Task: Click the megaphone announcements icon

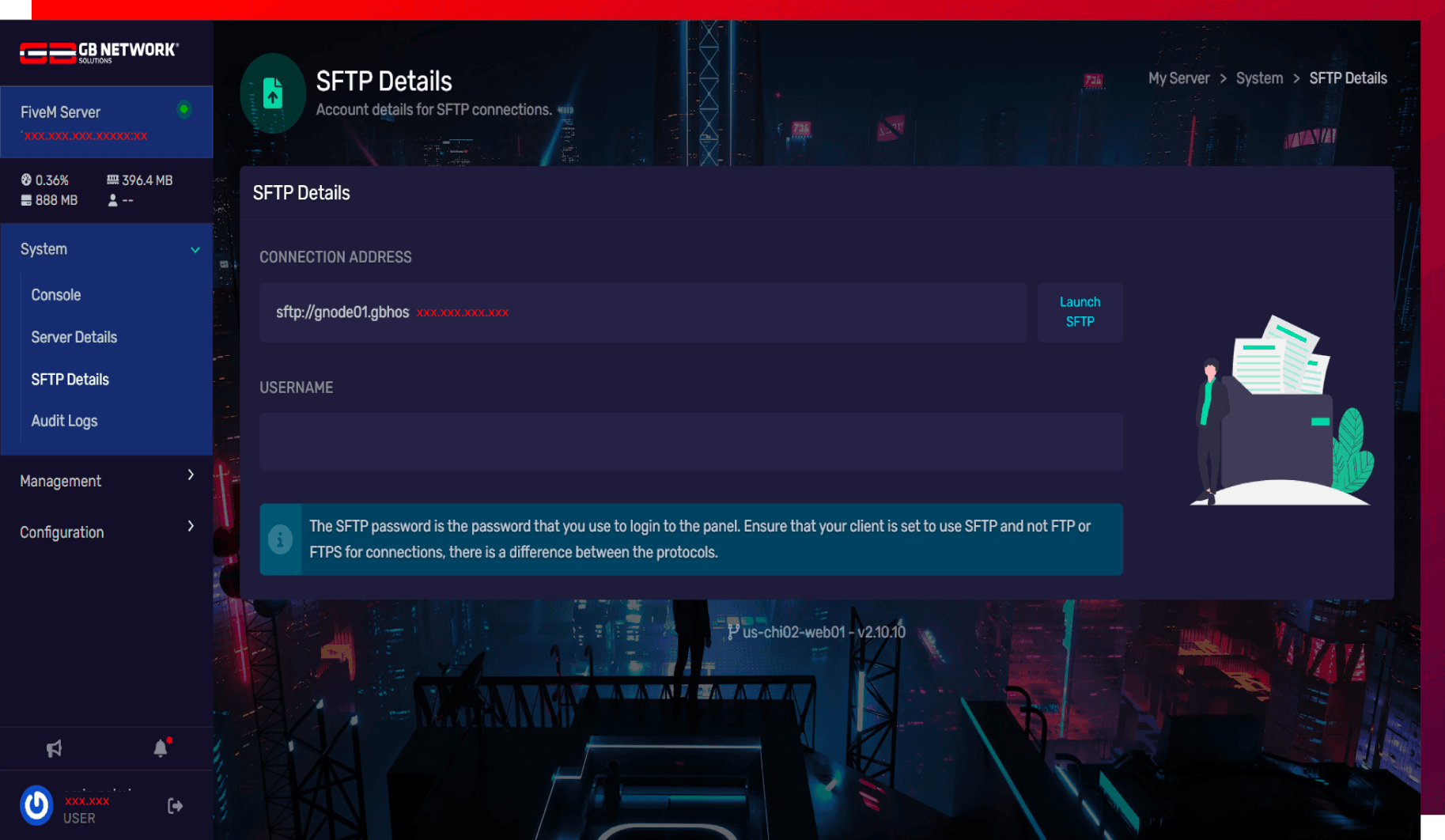Action: pyautogui.click(x=54, y=748)
